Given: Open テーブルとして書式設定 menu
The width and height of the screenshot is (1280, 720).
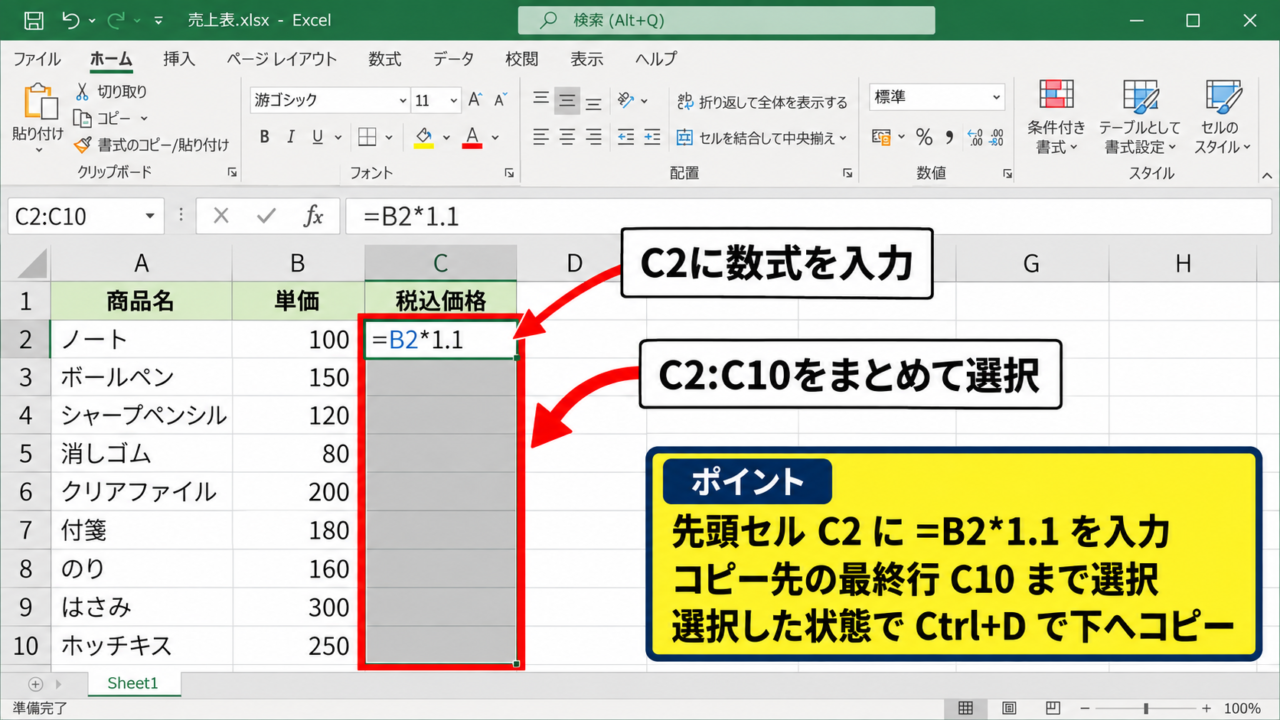Looking at the screenshot, I should (1139, 117).
